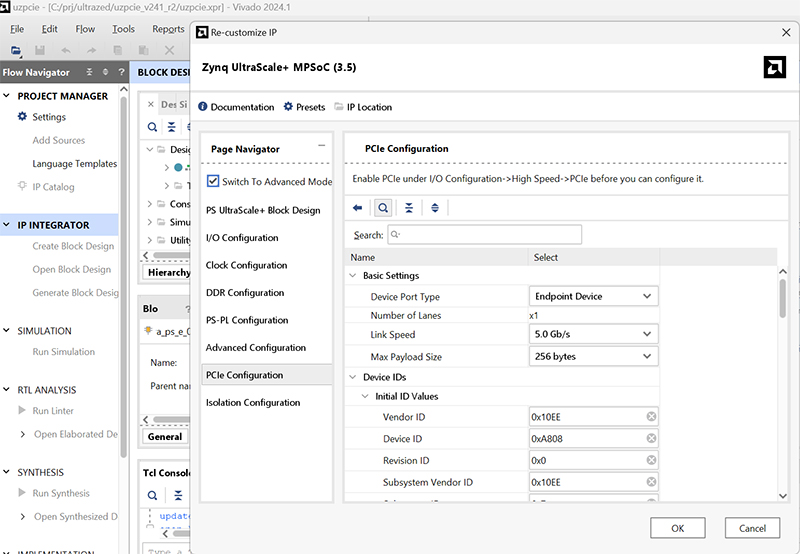This screenshot has width=800, height=554.
Task: Open Documentation info icon in dialog header
Action: coord(203,107)
